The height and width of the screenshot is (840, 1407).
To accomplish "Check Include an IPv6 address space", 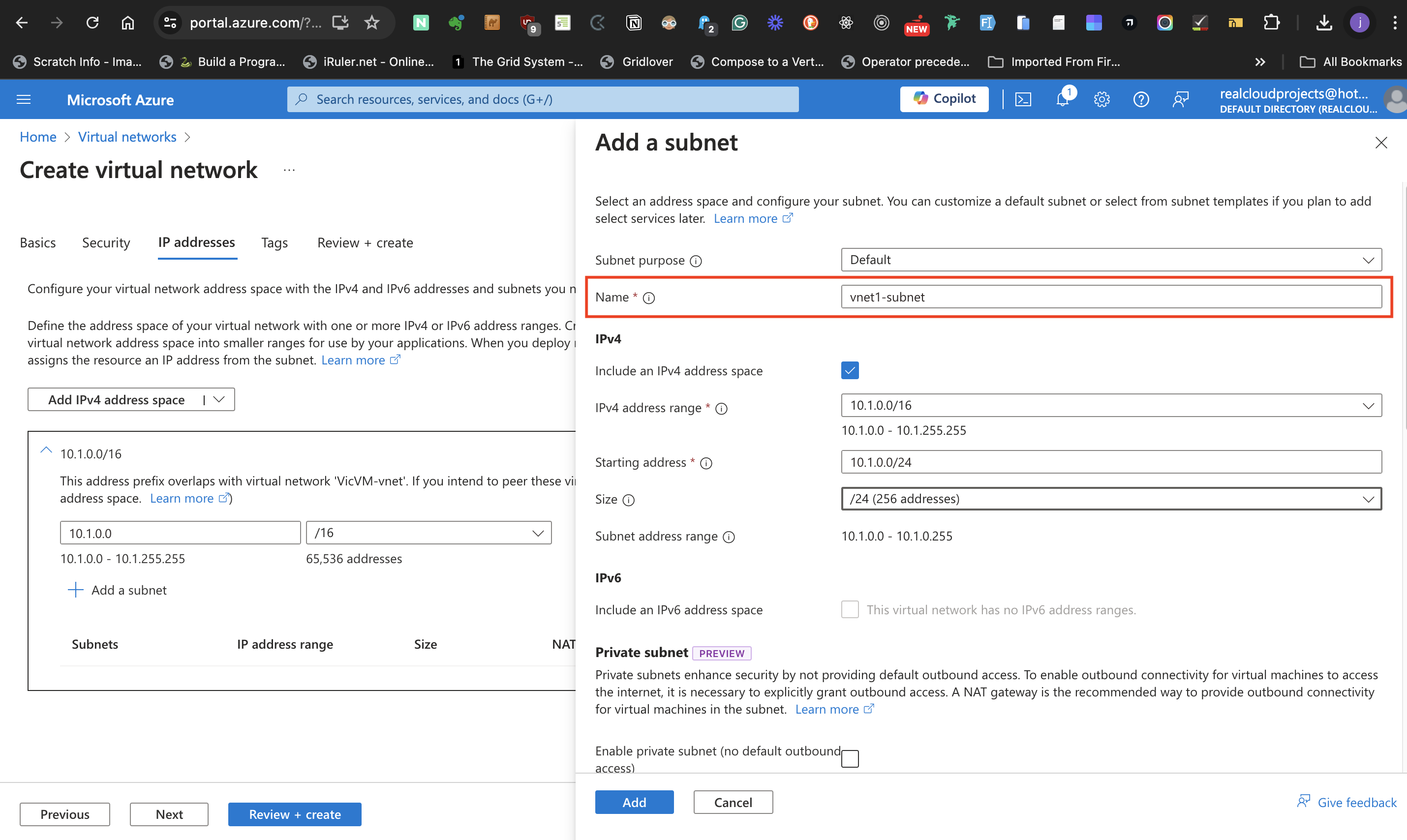I will [850, 610].
